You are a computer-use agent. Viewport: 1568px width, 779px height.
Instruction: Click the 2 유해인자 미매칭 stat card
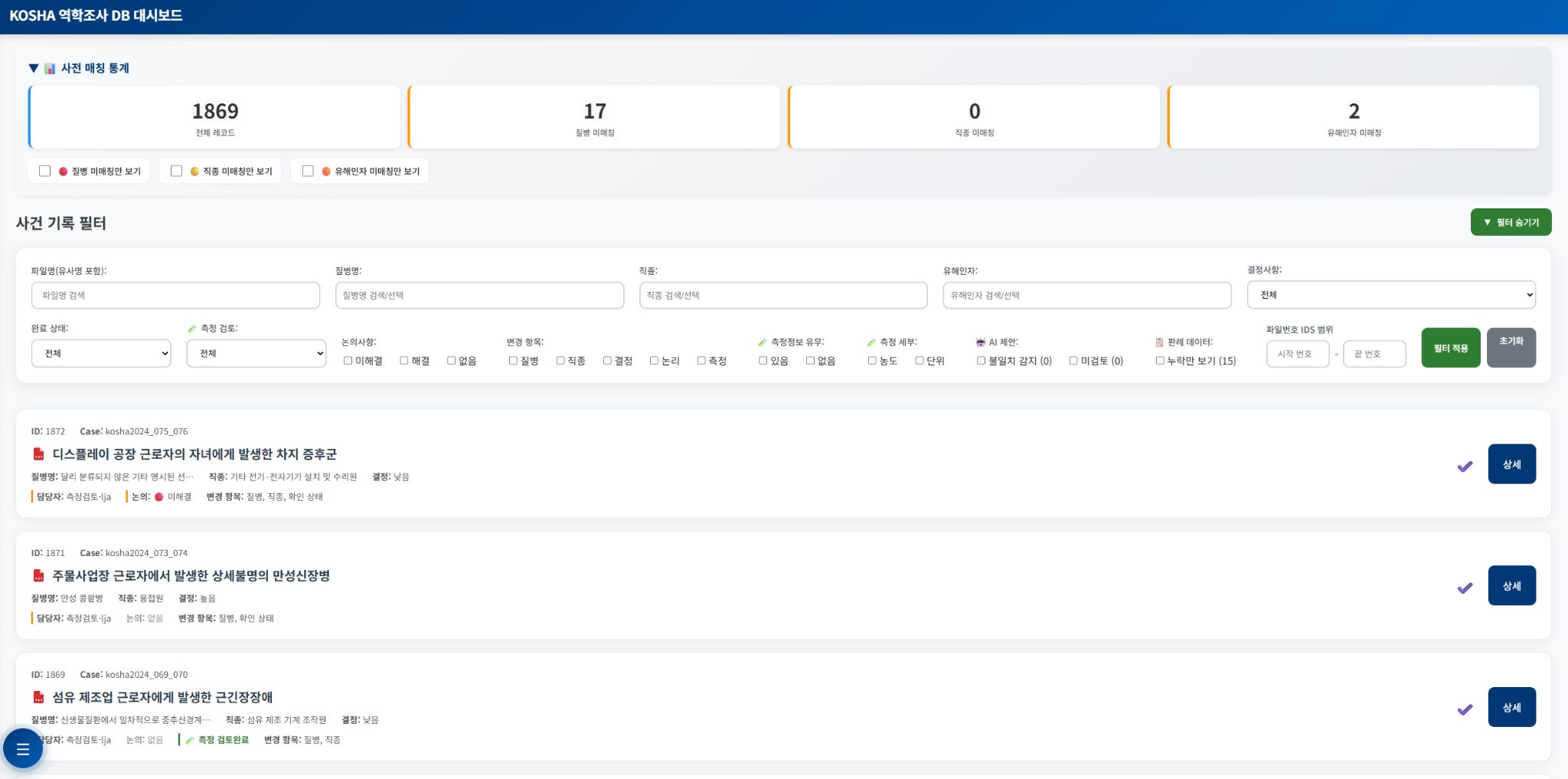click(x=1354, y=117)
